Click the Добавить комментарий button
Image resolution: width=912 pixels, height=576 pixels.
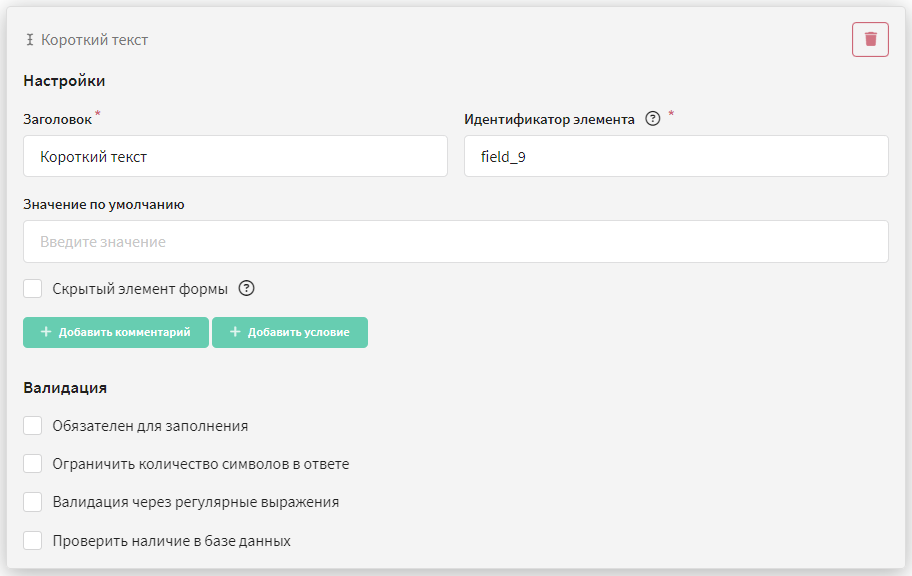[x=116, y=332]
